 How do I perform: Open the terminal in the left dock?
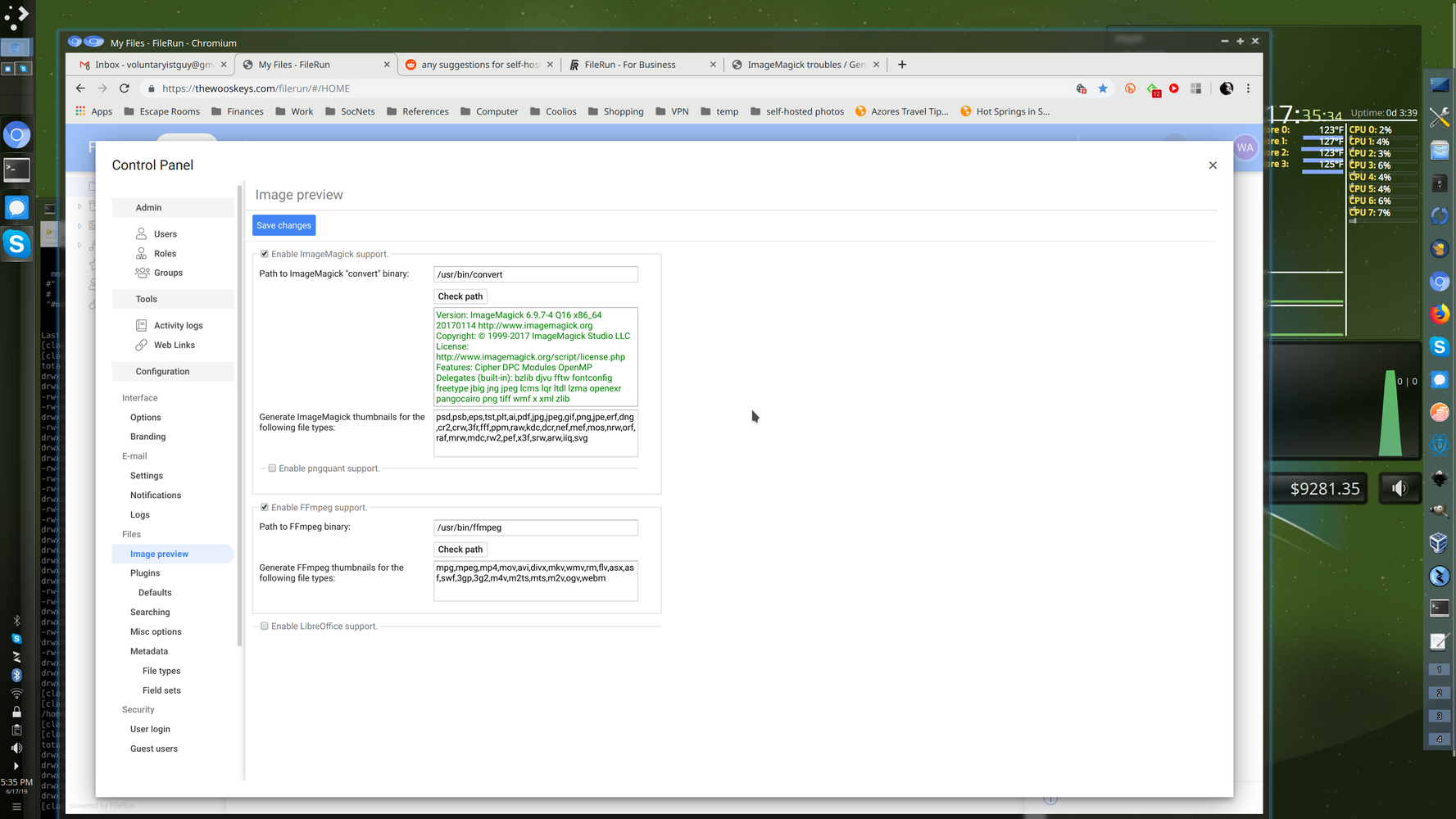pyautogui.click(x=16, y=170)
